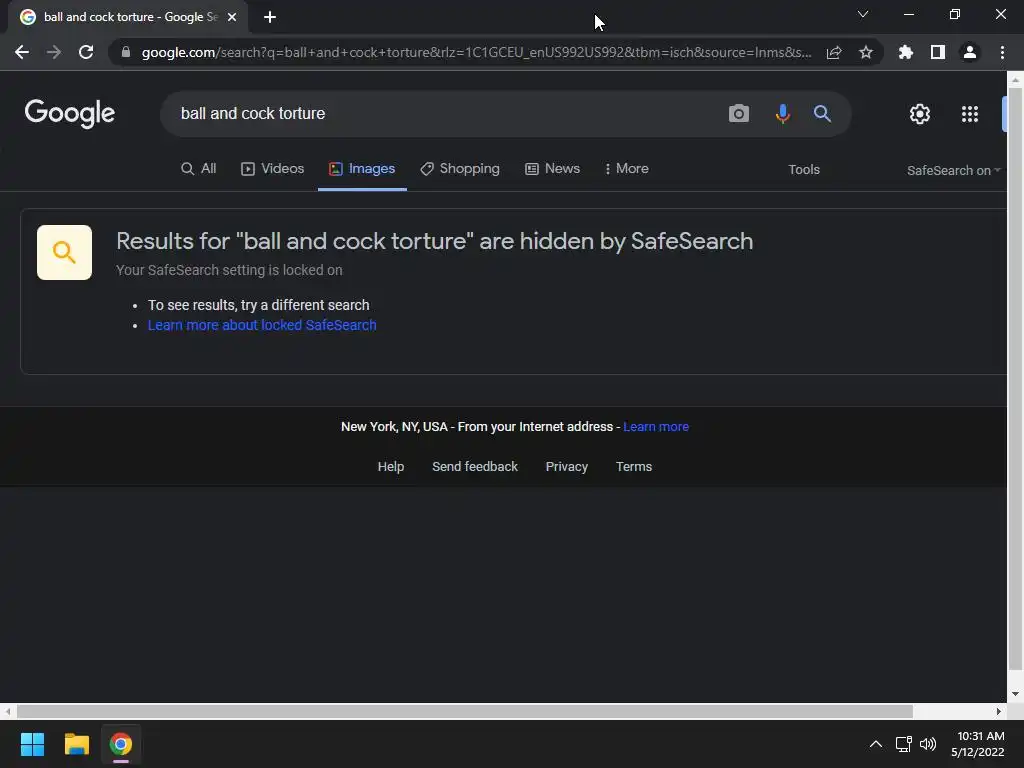Click "To see results, try a different search"
1024x768 pixels.
[259, 305]
